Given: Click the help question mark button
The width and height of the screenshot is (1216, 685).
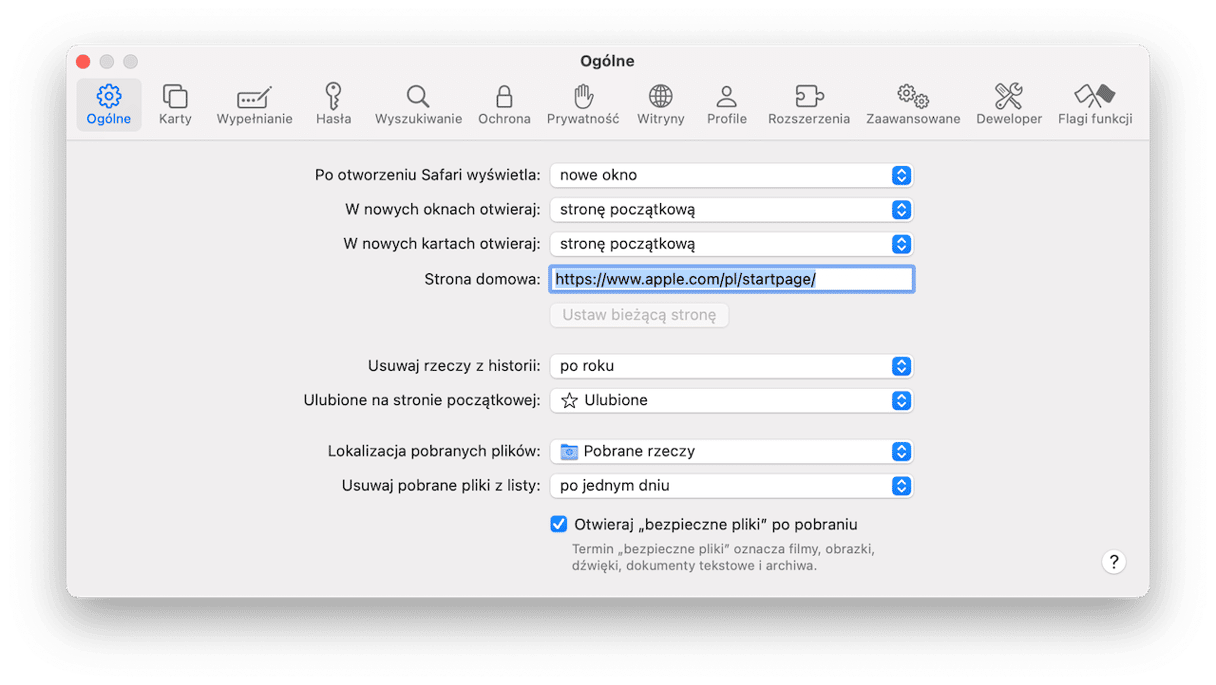Looking at the screenshot, I should pyautogui.click(x=1113, y=561).
